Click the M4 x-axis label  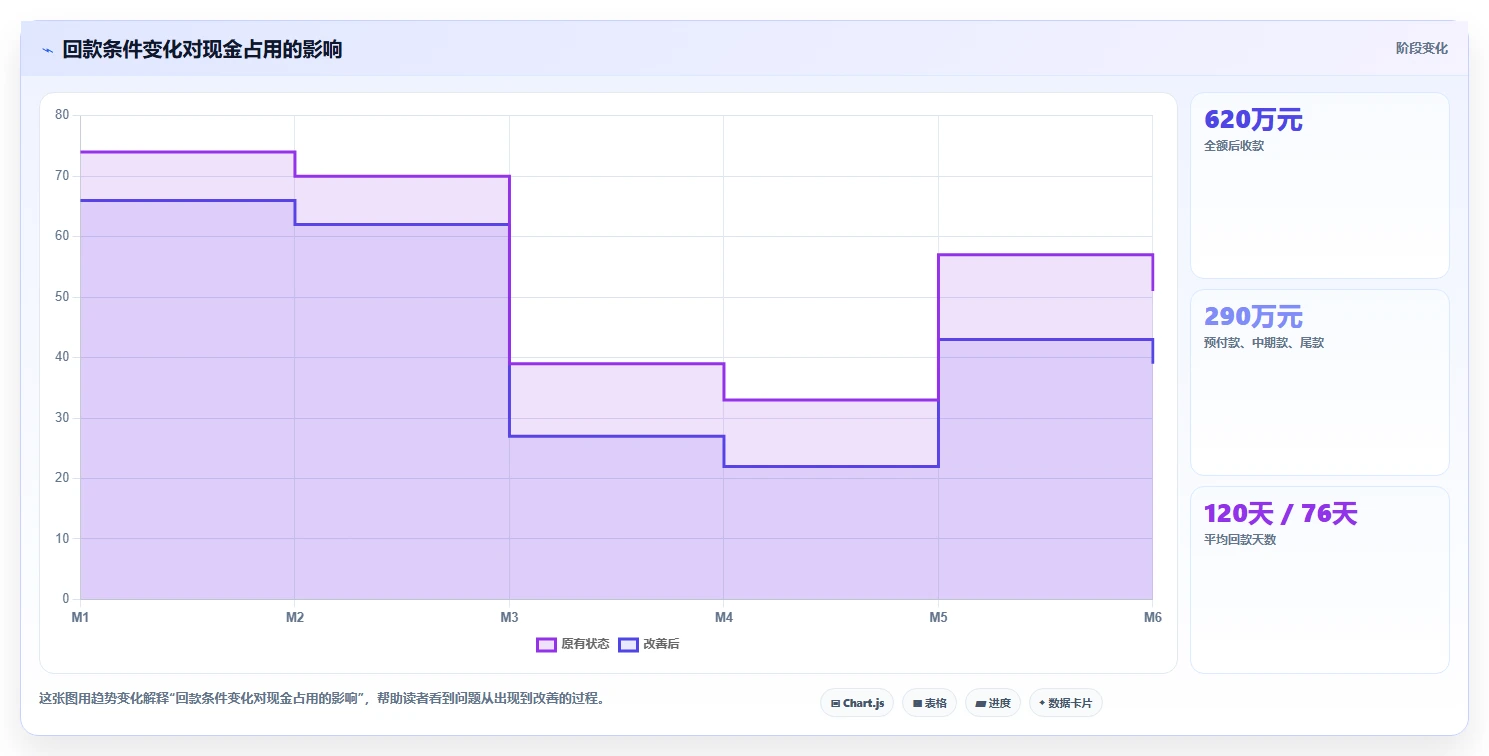pyautogui.click(x=724, y=618)
